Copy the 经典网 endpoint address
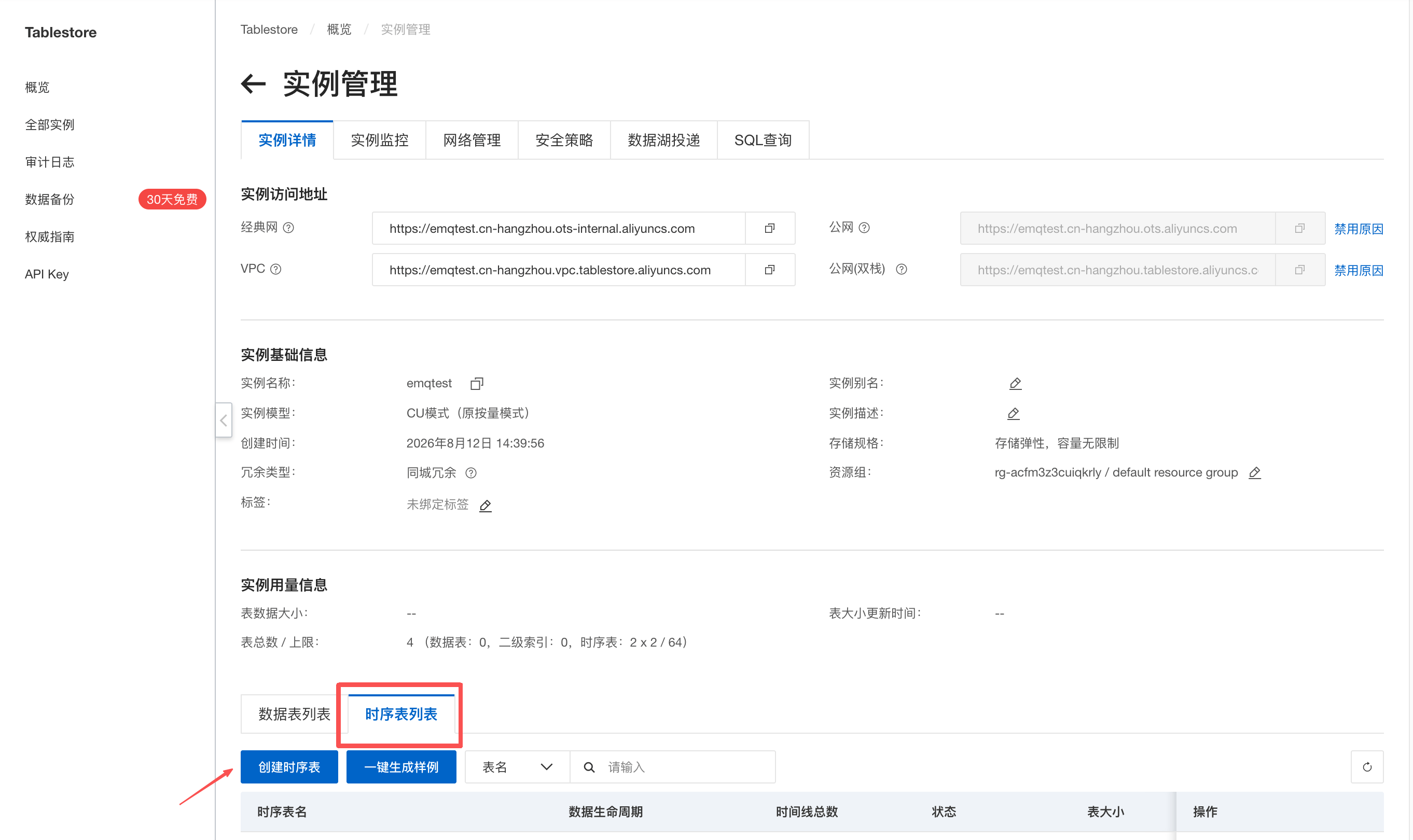 (x=769, y=228)
